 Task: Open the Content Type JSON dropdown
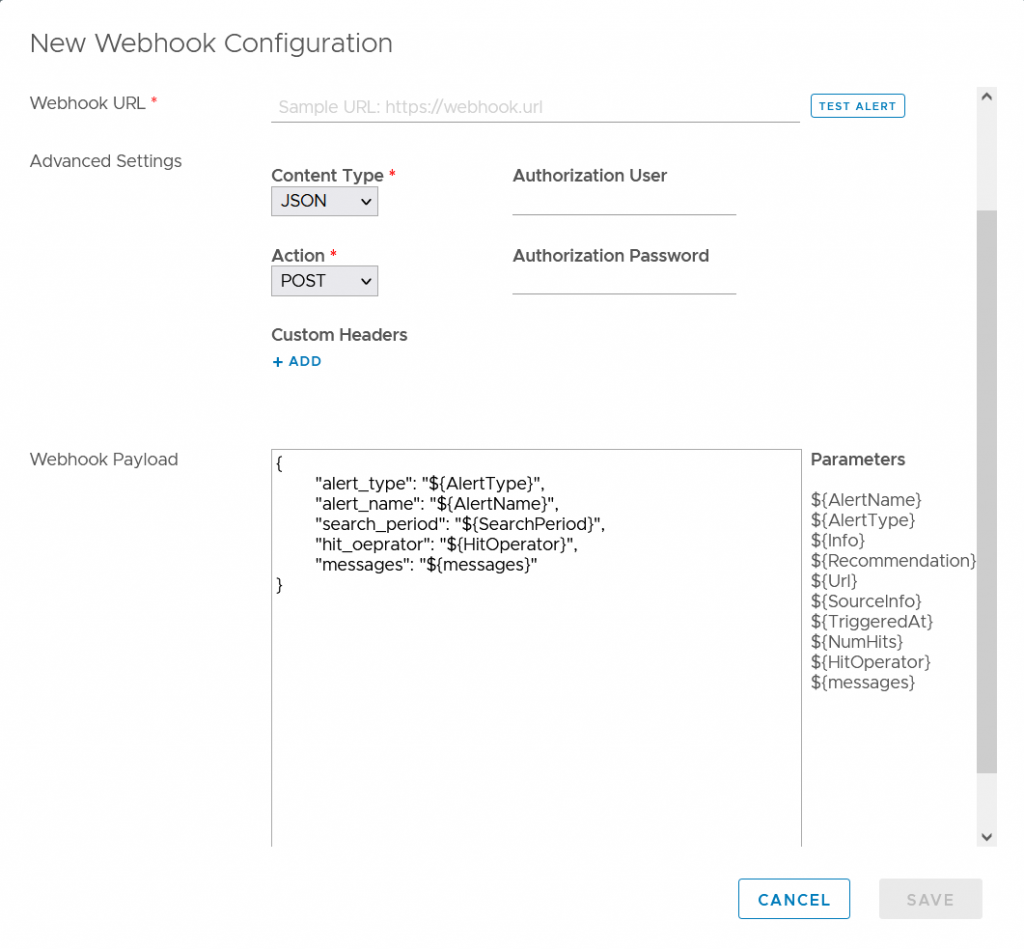325,201
